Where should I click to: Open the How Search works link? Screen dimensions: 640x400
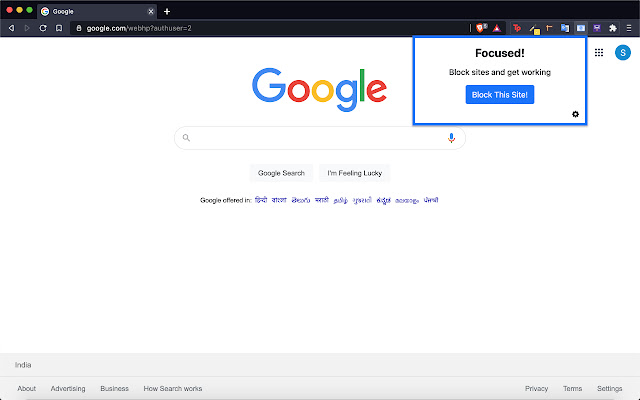[x=173, y=389]
